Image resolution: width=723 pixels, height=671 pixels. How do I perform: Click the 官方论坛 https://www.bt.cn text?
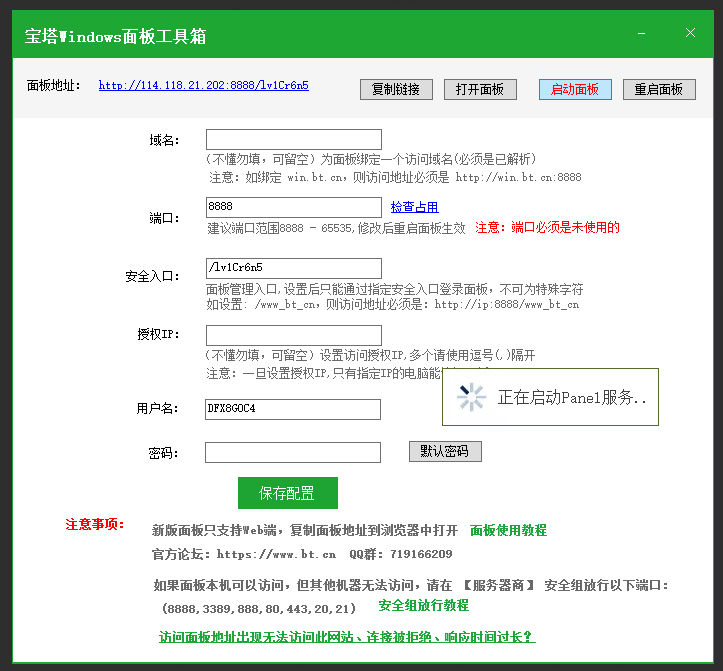[244, 554]
